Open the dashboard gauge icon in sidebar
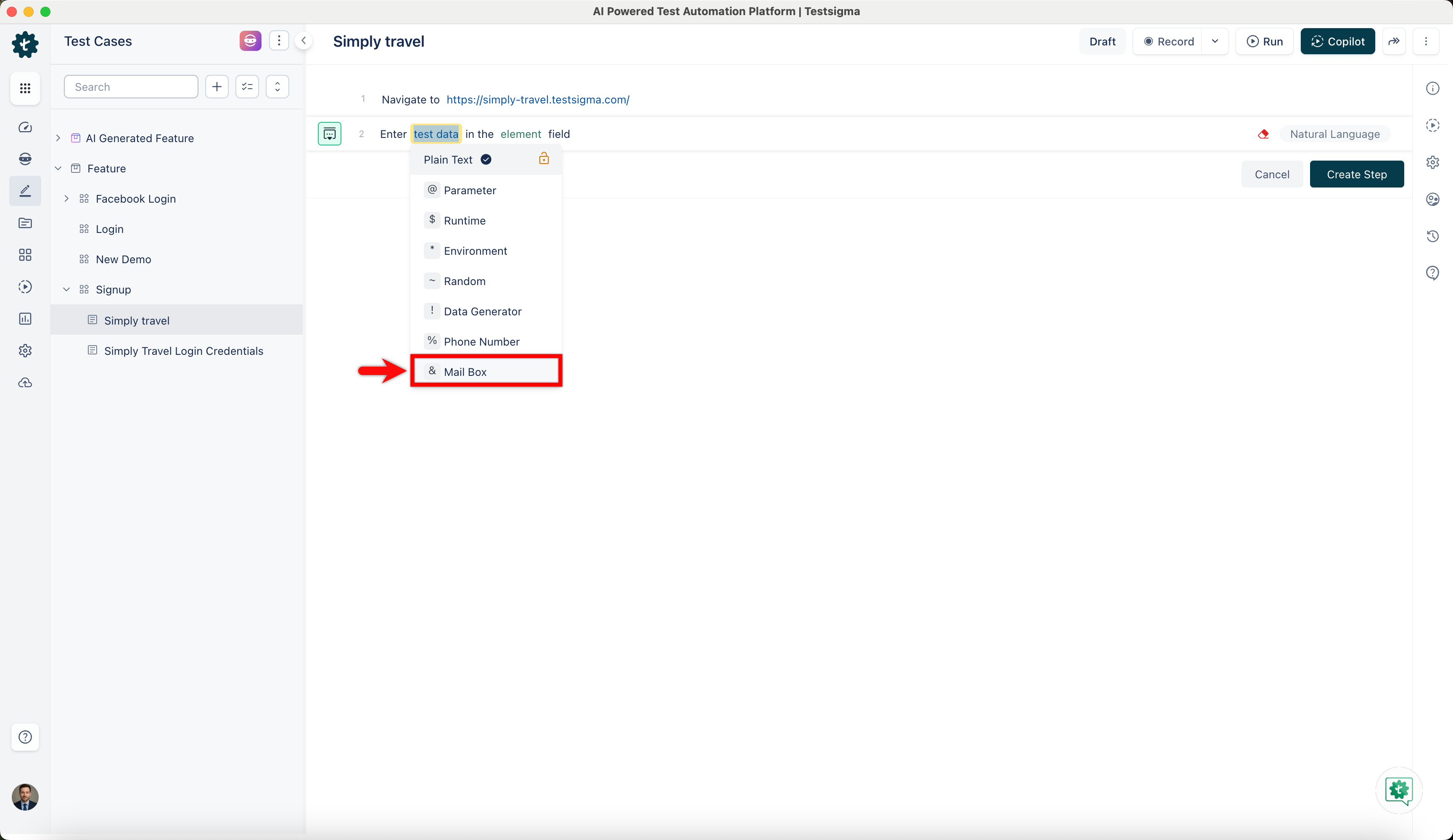Viewport: 1453px width, 840px height. 25,127
